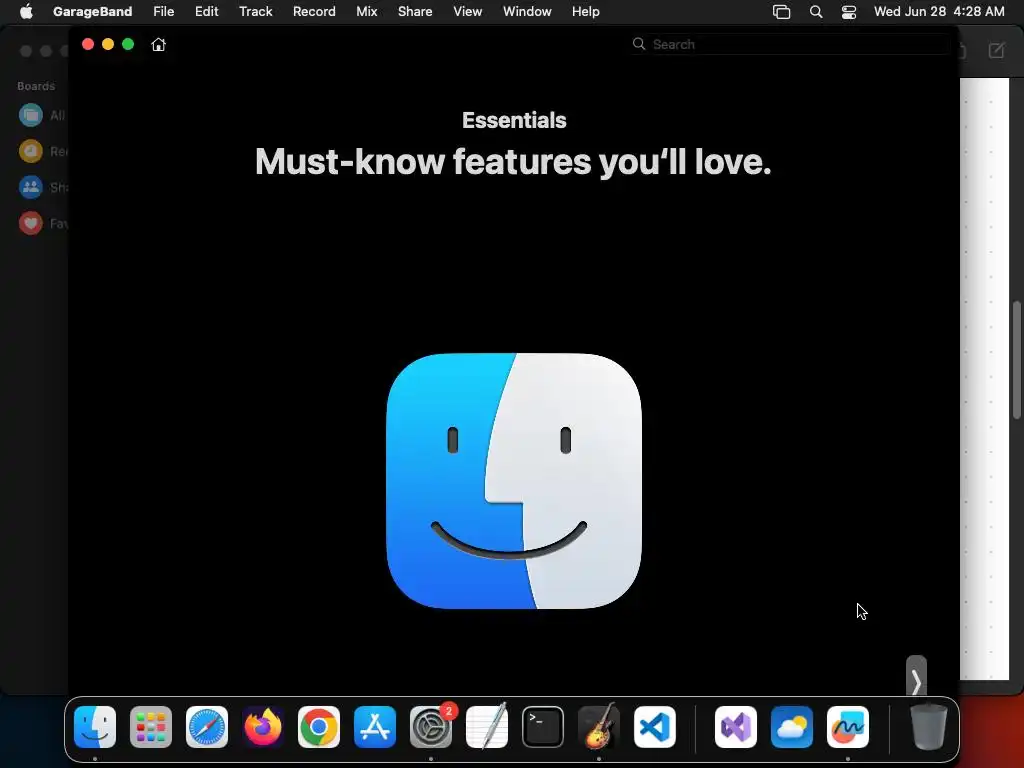Open TextEdit from the Dock
The height and width of the screenshot is (768, 1024).
tap(487, 727)
